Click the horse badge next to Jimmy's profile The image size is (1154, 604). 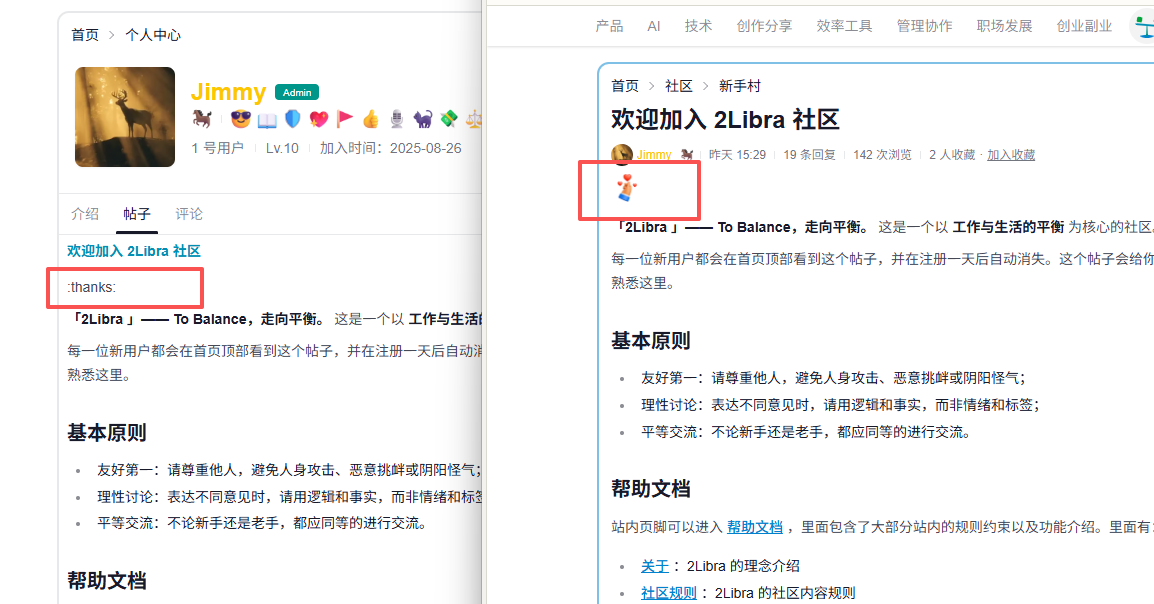click(x=202, y=120)
